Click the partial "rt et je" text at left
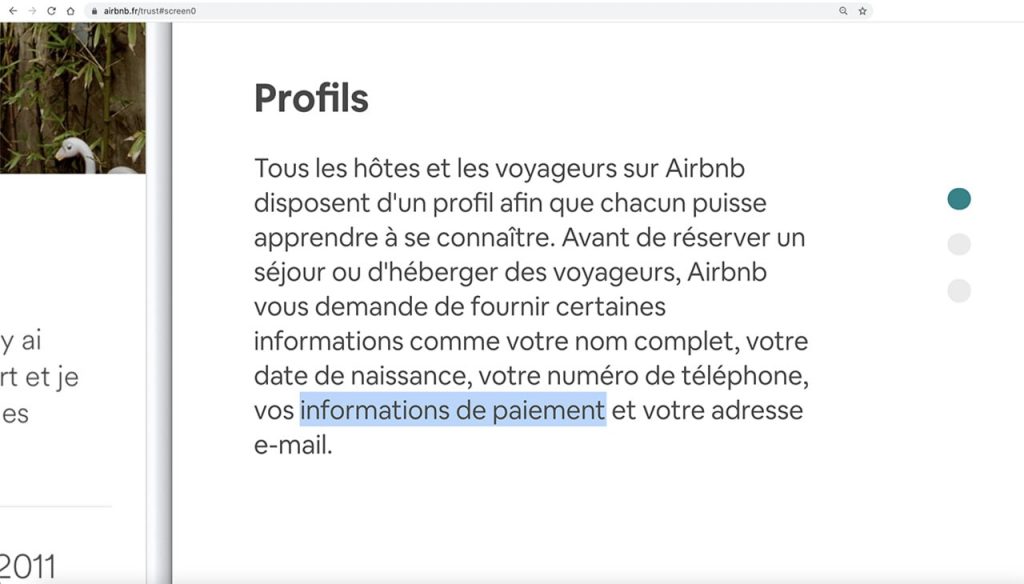The height and width of the screenshot is (584, 1024). (39, 378)
